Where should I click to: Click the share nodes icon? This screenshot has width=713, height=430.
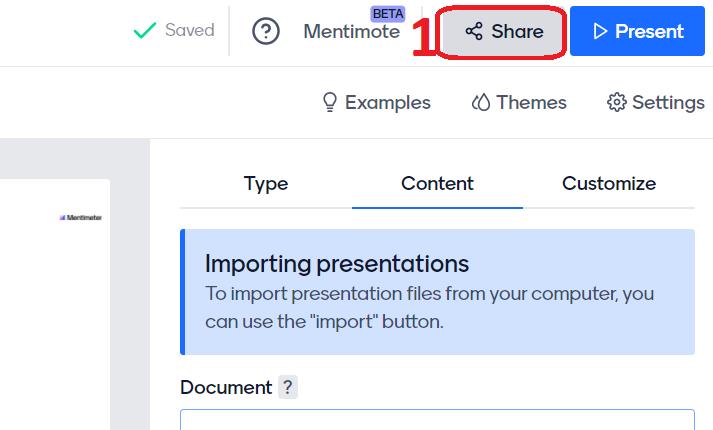click(x=474, y=31)
